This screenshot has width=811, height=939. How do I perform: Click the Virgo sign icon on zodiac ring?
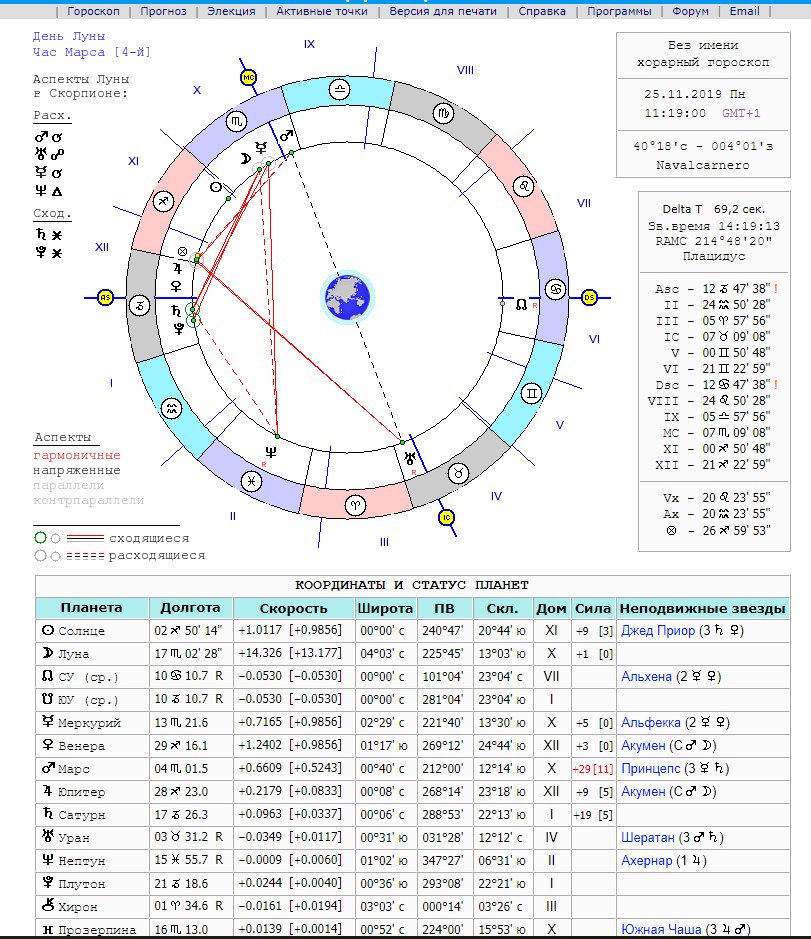click(443, 113)
